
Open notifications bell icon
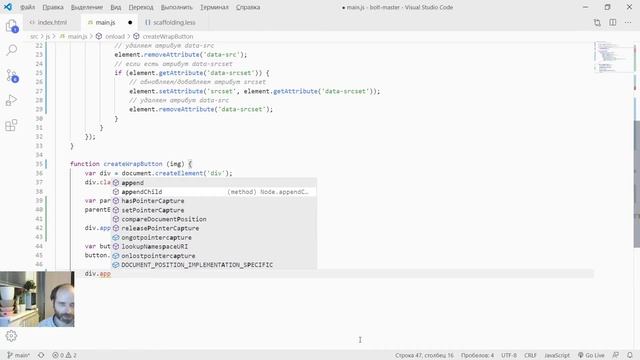point(630,355)
